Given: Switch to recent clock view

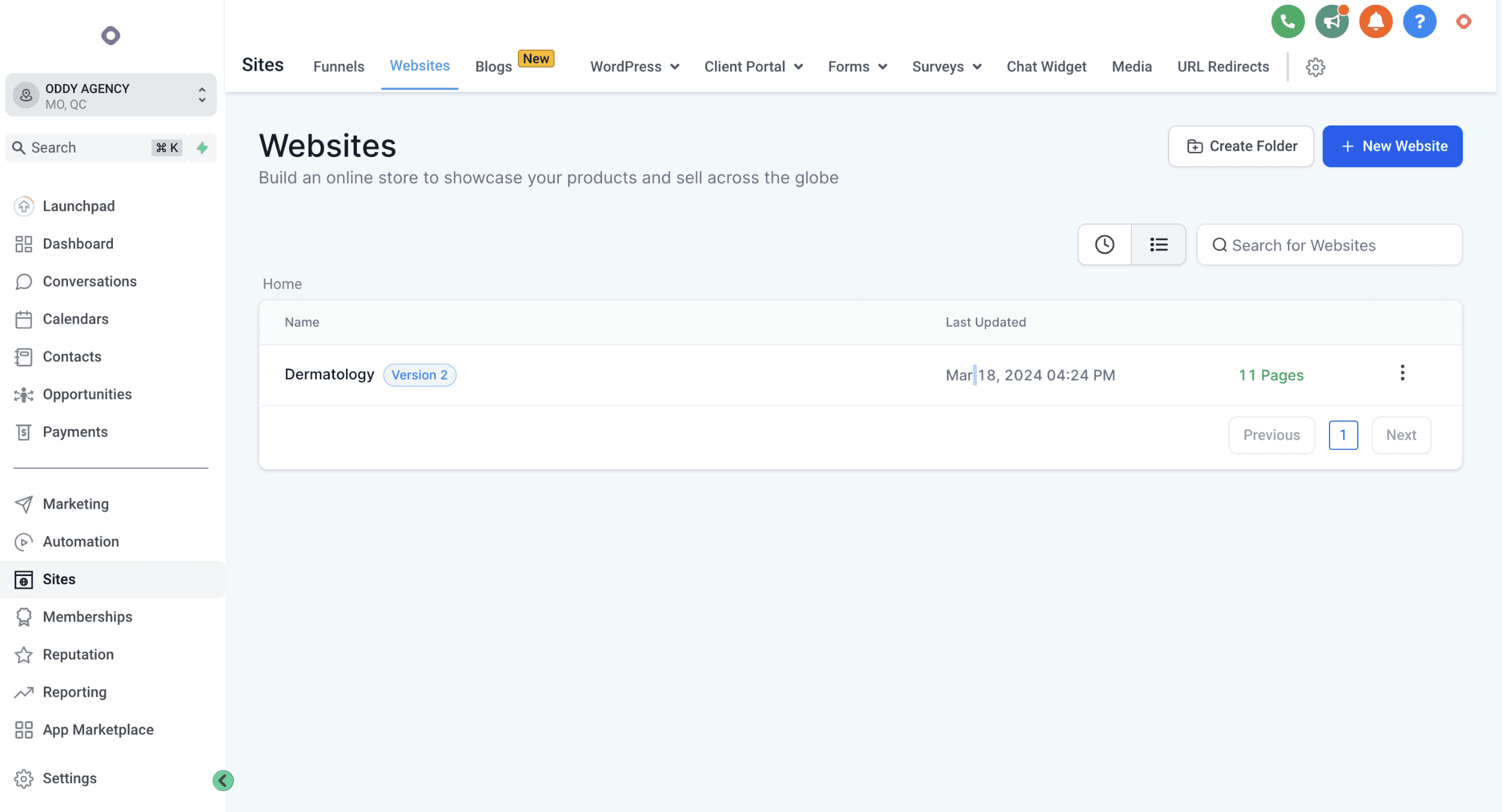Looking at the screenshot, I should 1104,244.
